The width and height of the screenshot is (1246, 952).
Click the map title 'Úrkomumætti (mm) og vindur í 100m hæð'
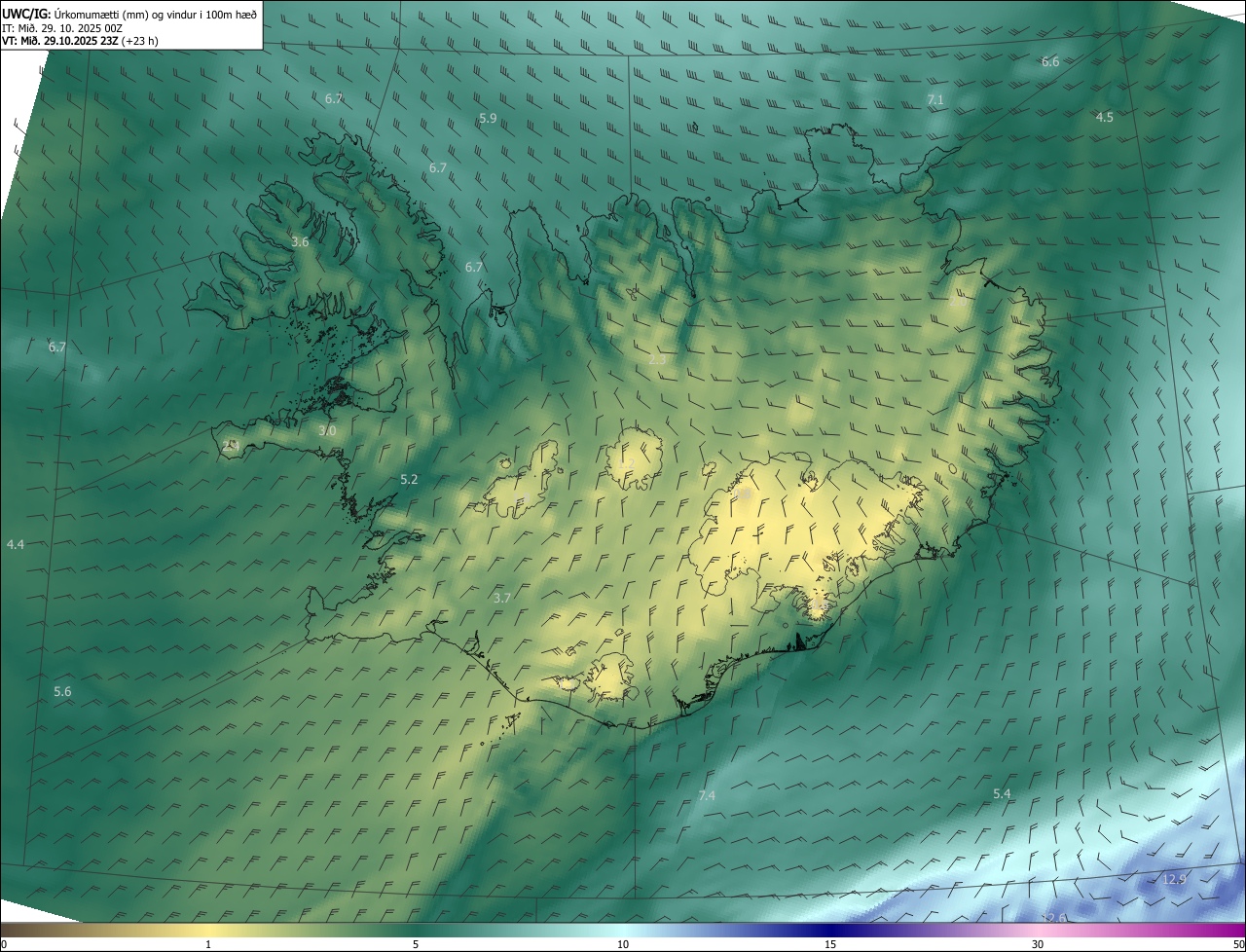(x=156, y=13)
